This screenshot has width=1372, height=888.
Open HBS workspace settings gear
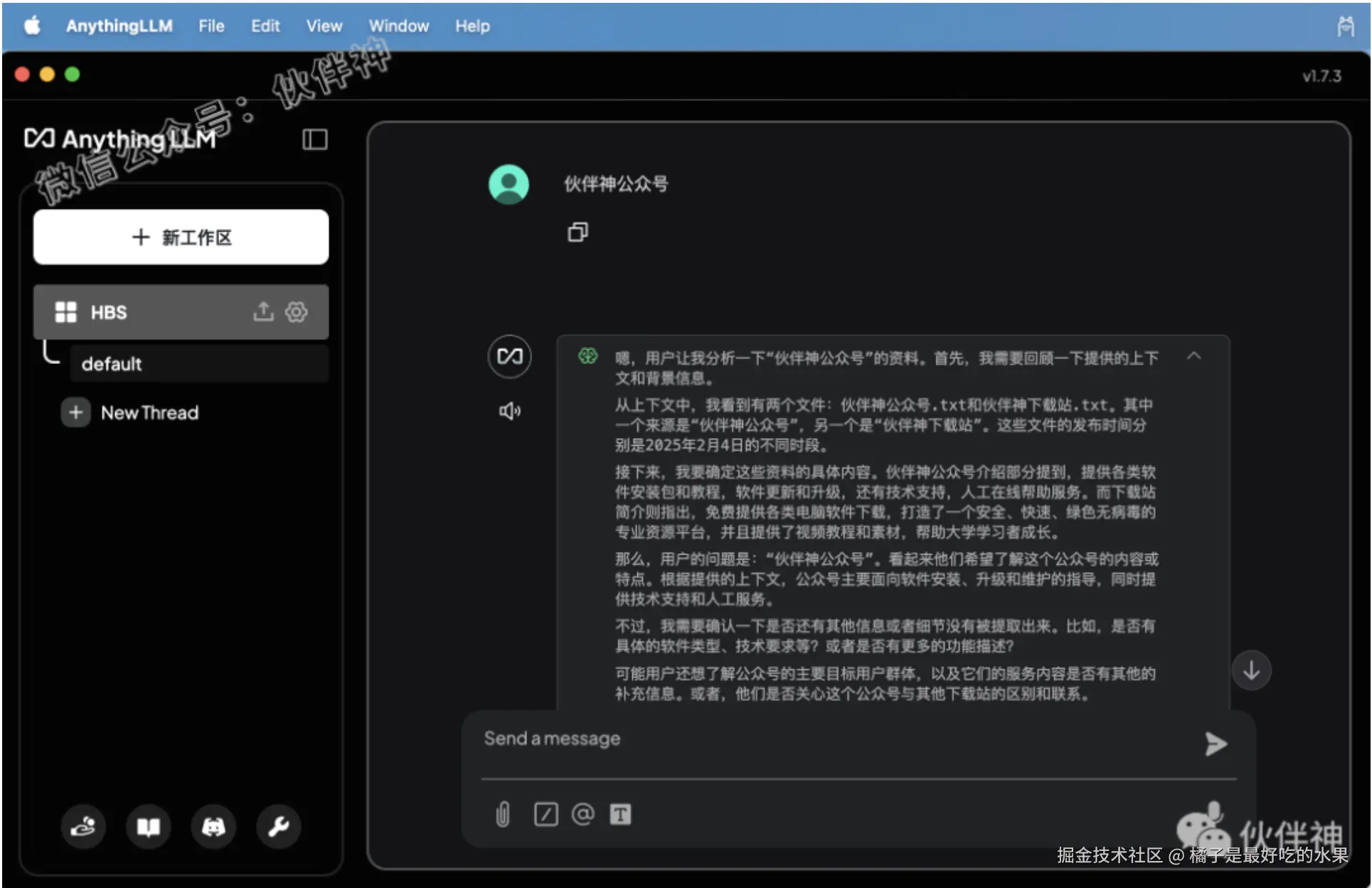pos(297,311)
